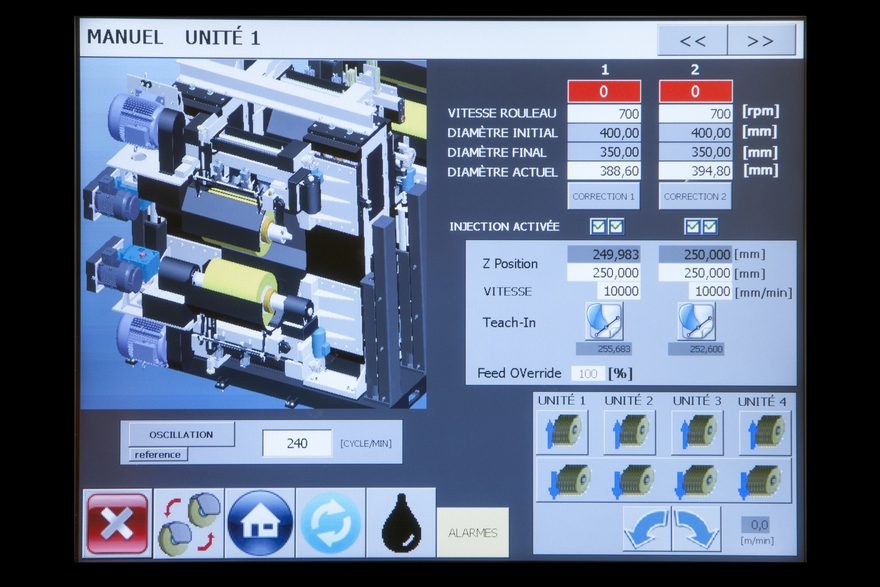Click the roller swap rotation icon
The height and width of the screenshot is (587, 880).
click(x=189, y=523)
